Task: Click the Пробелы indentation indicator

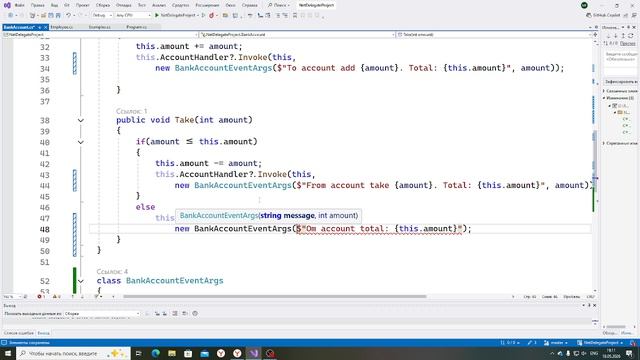Action: pos(571,297)
